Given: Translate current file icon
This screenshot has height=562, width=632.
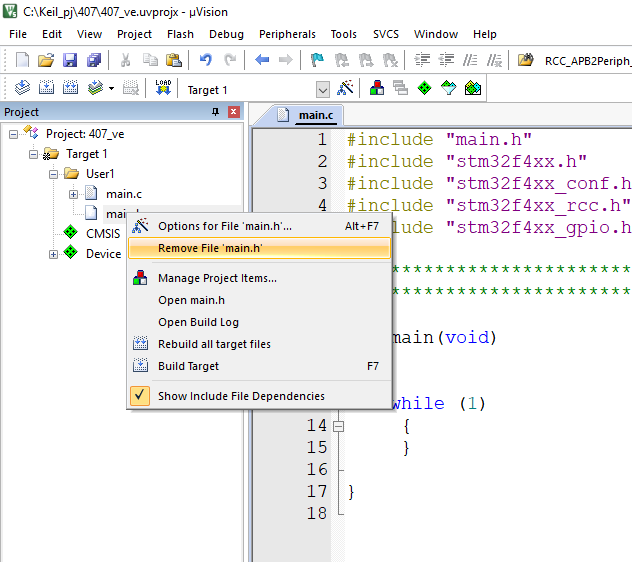Looking at the screenshot, I should 22,87.
